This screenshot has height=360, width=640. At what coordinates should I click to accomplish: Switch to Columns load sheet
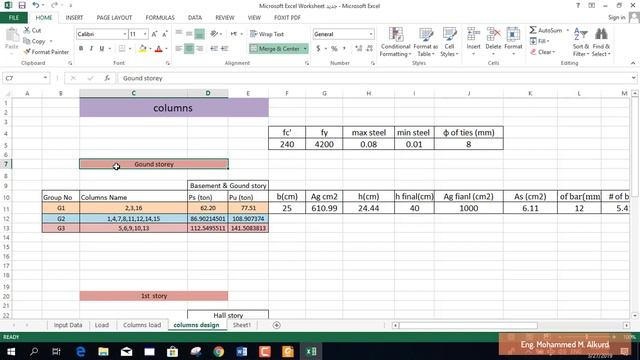coord(142,325)
